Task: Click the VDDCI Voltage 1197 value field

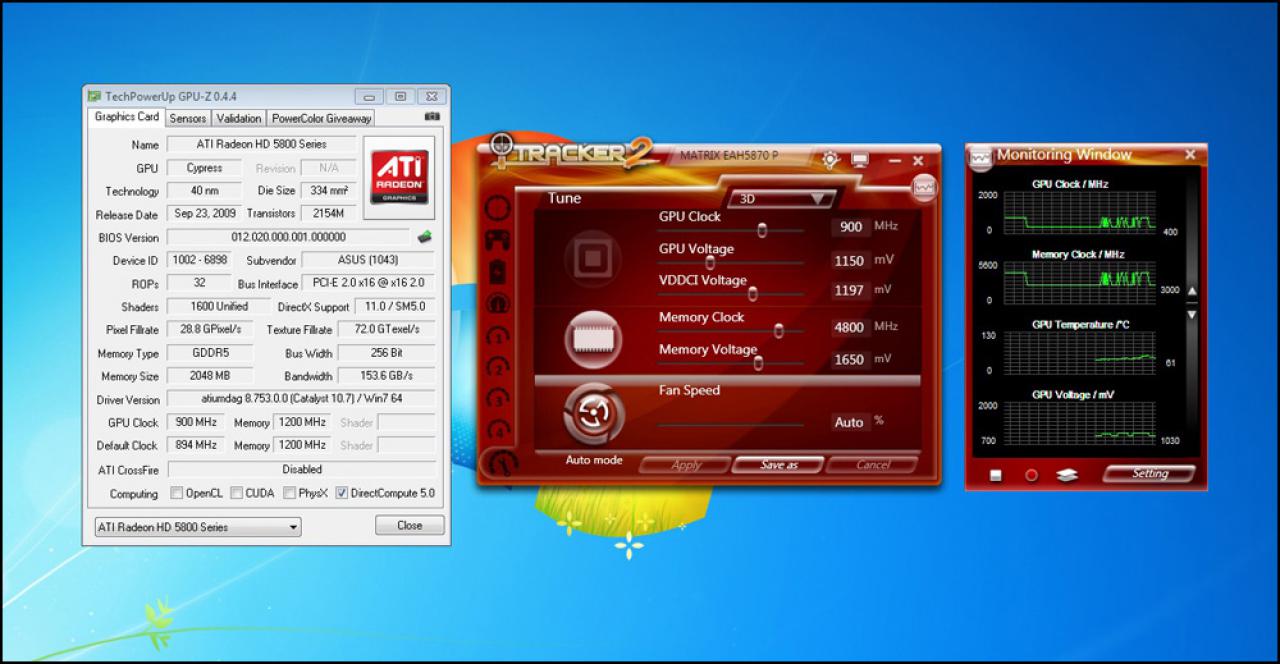Action: coord(850,290)
